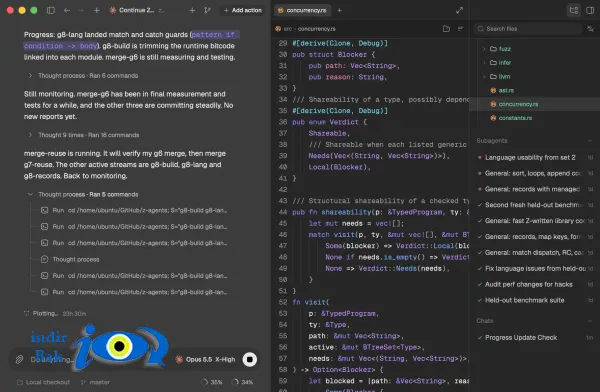Click the 'Plotting.. 23h 30m' status
This screenshot has width=600, height=392.
tap(55, 314)
